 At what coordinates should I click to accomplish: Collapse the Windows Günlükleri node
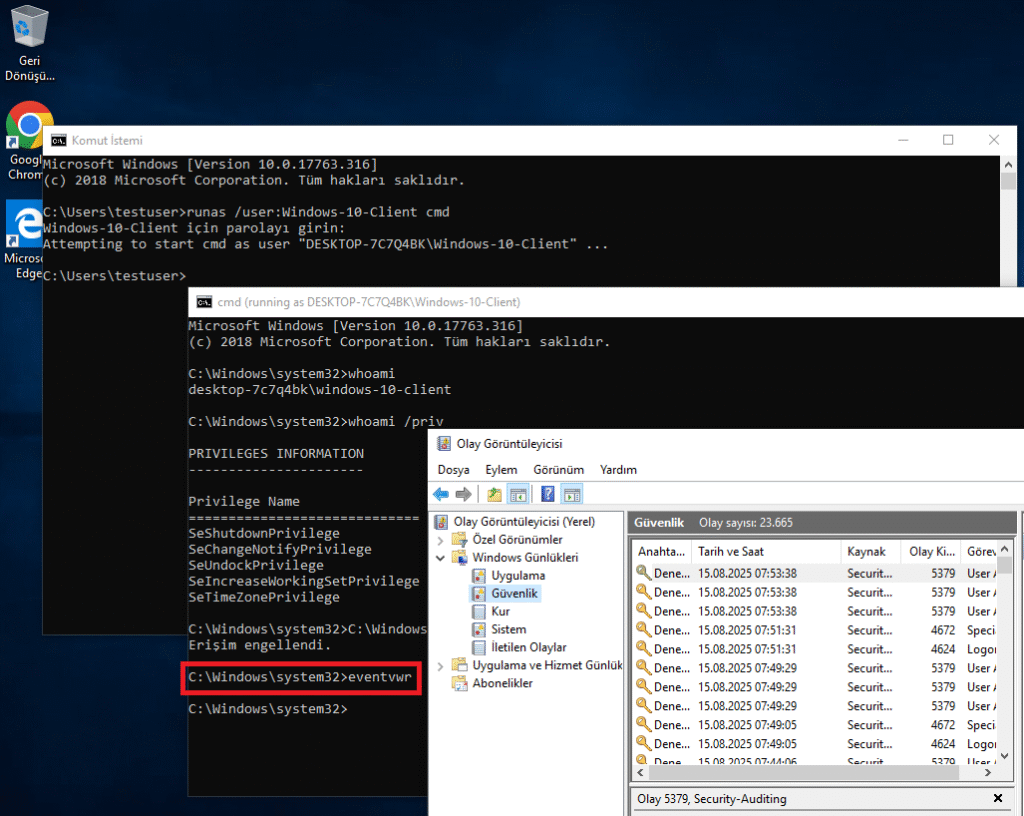click(x=440, y=557)
